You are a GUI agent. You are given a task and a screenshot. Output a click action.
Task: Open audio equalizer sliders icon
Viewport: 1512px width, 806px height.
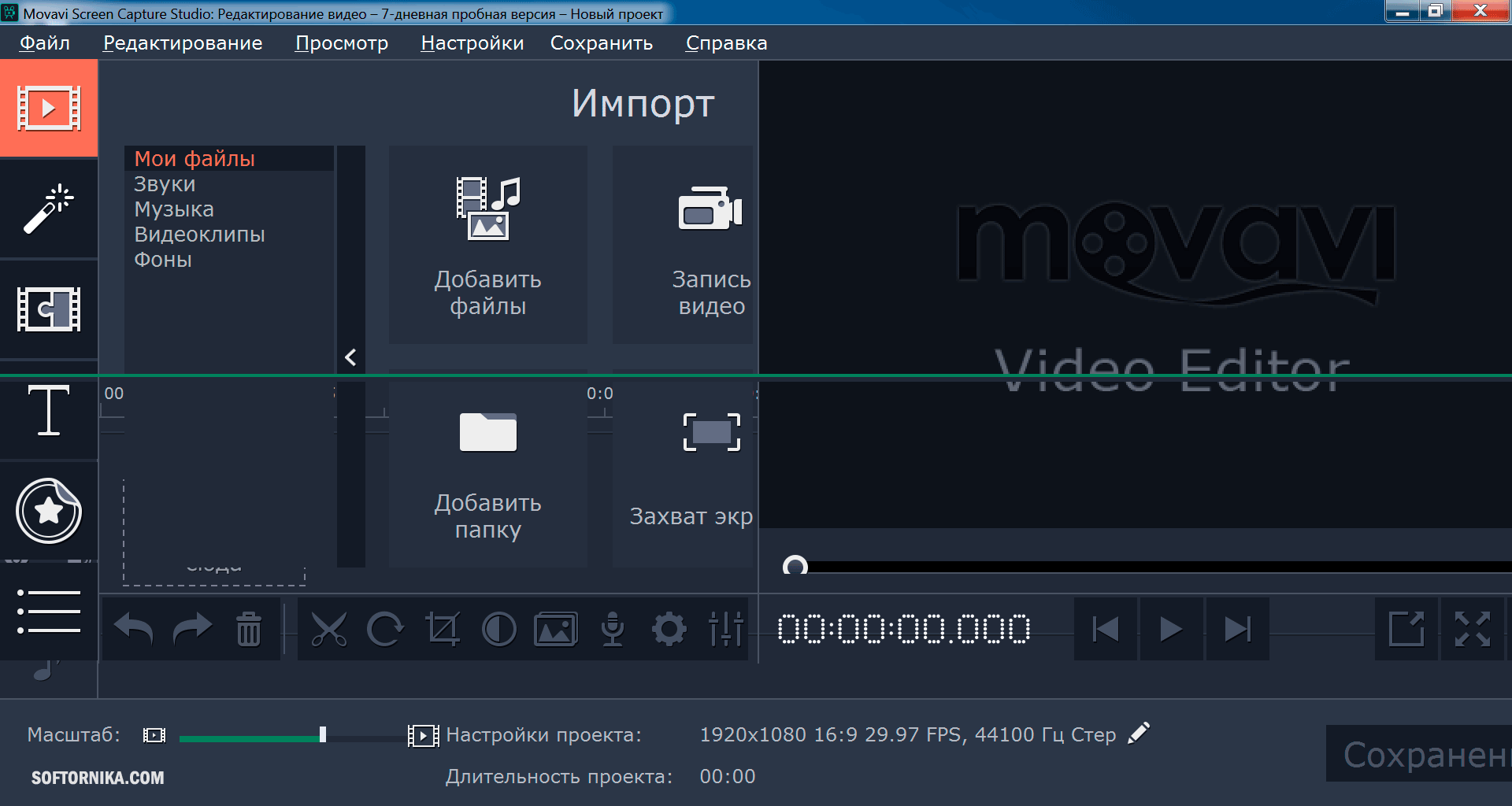coord(725,629)
